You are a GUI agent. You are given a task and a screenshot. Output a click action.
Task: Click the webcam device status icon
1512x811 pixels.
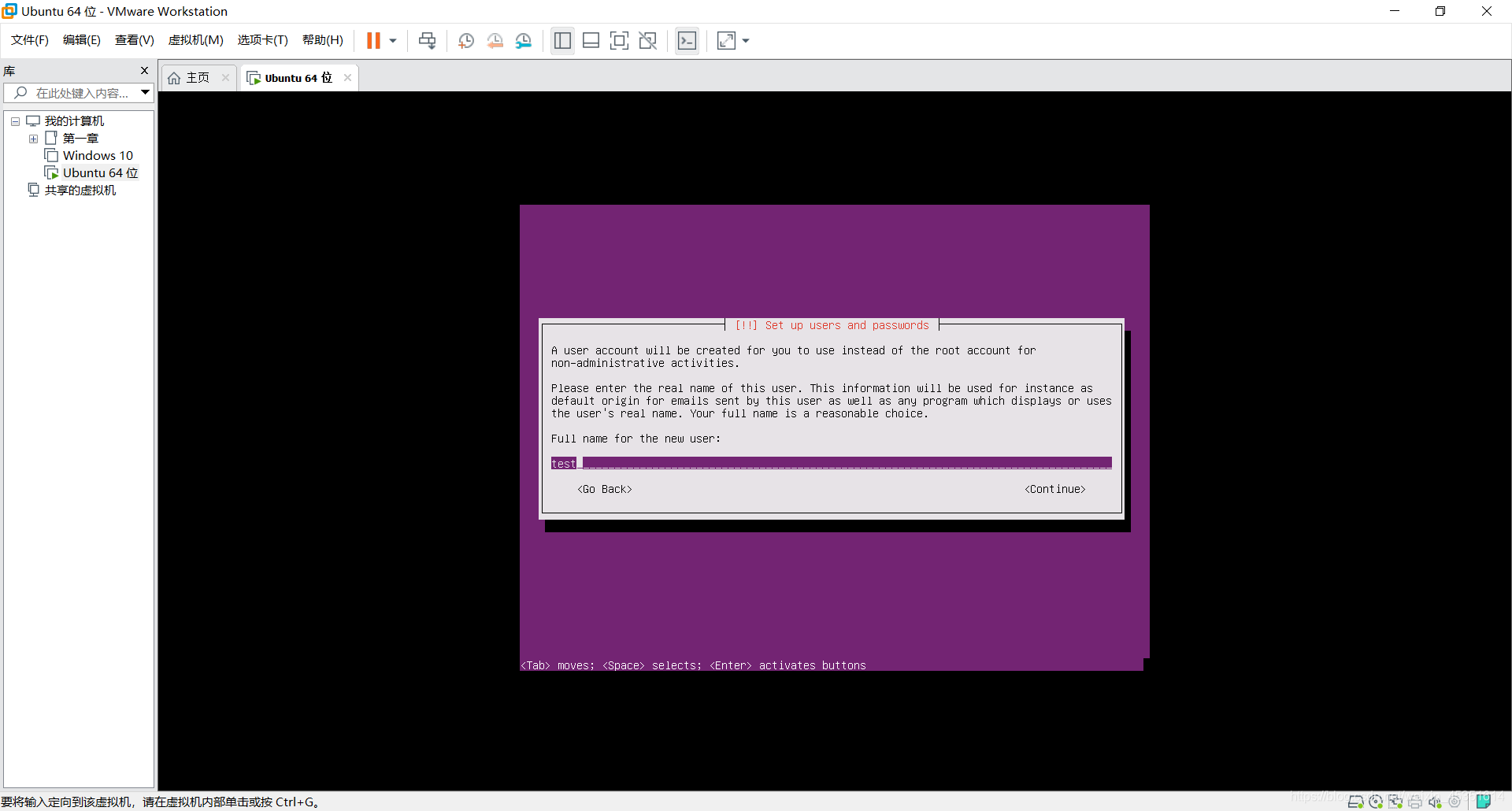[x=1455, y=802]
